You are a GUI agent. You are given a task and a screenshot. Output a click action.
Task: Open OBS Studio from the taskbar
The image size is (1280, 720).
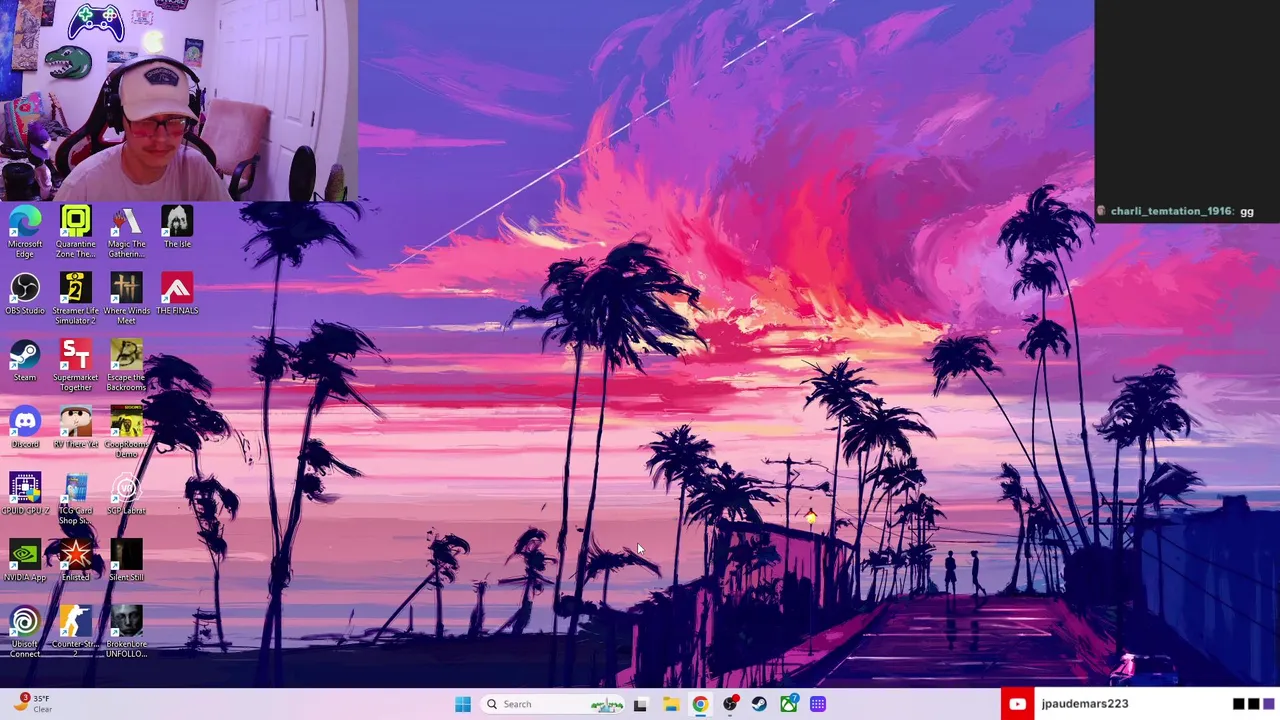pyautogui.click(x=730, y=704)
